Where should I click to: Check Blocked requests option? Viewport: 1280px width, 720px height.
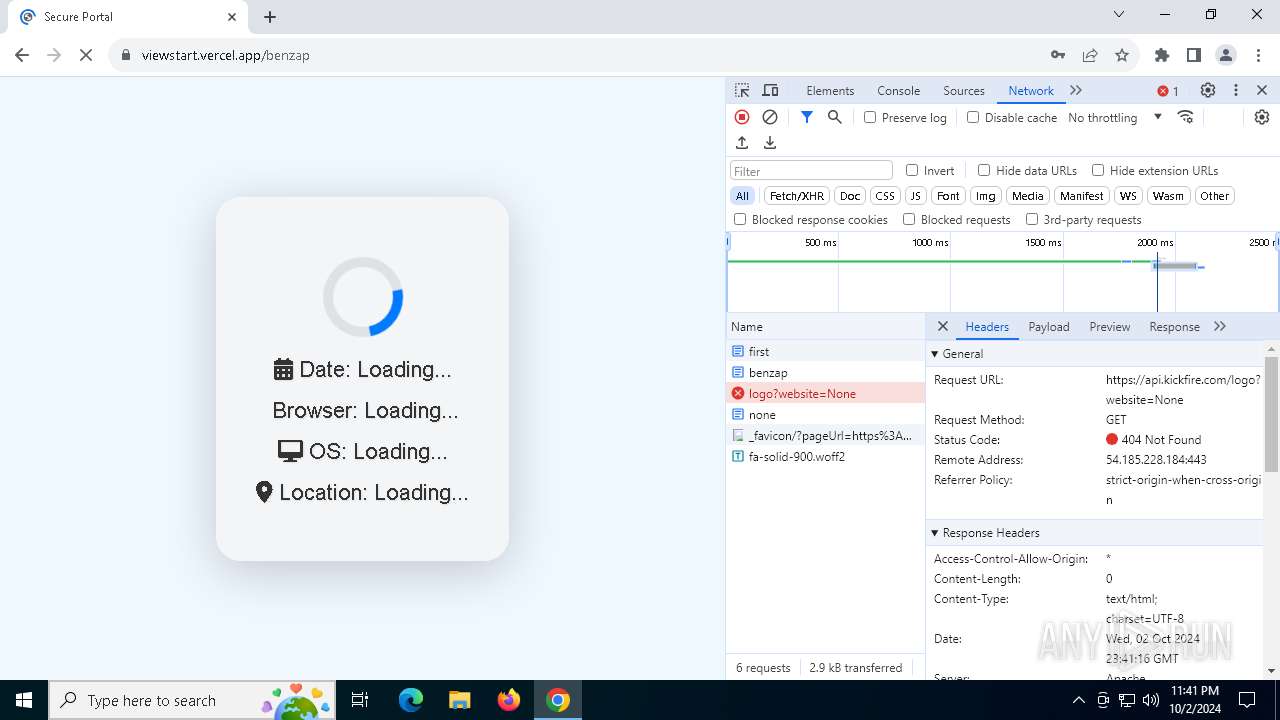[909, 219]
